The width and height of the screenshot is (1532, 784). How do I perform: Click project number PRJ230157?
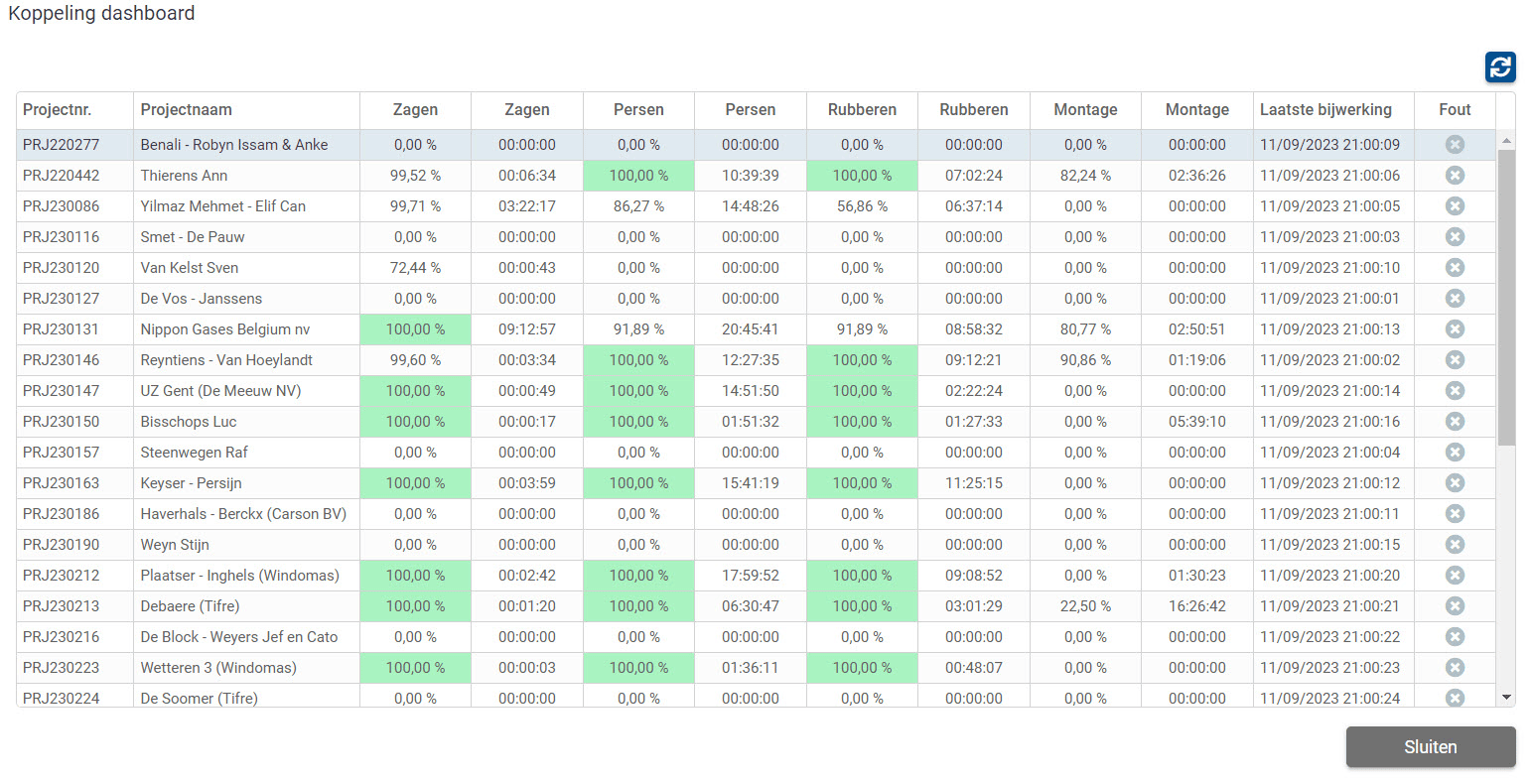pos(62,453)
